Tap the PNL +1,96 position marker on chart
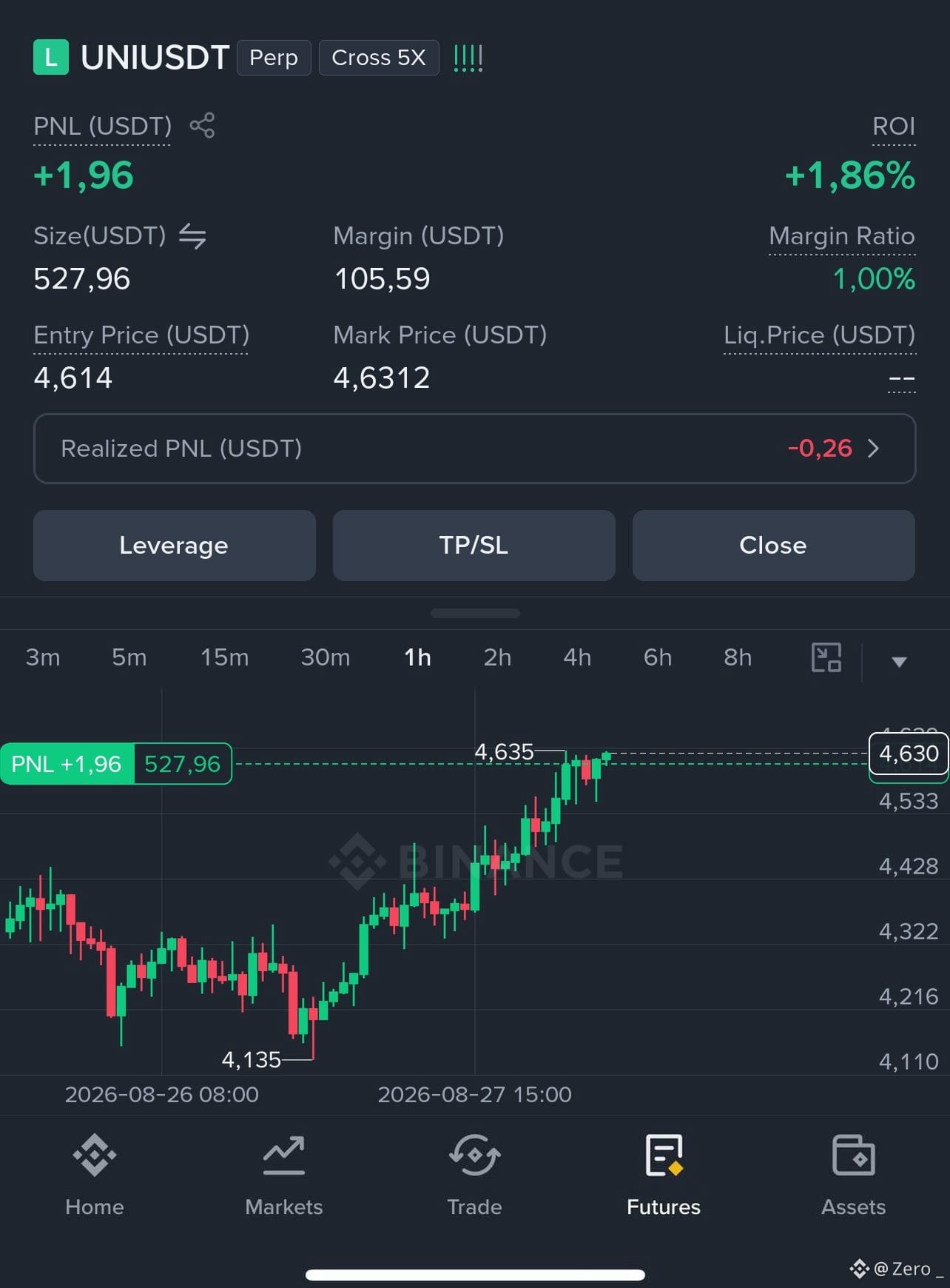This screenshot has height=1288, width=950. (x=116, y=764)
